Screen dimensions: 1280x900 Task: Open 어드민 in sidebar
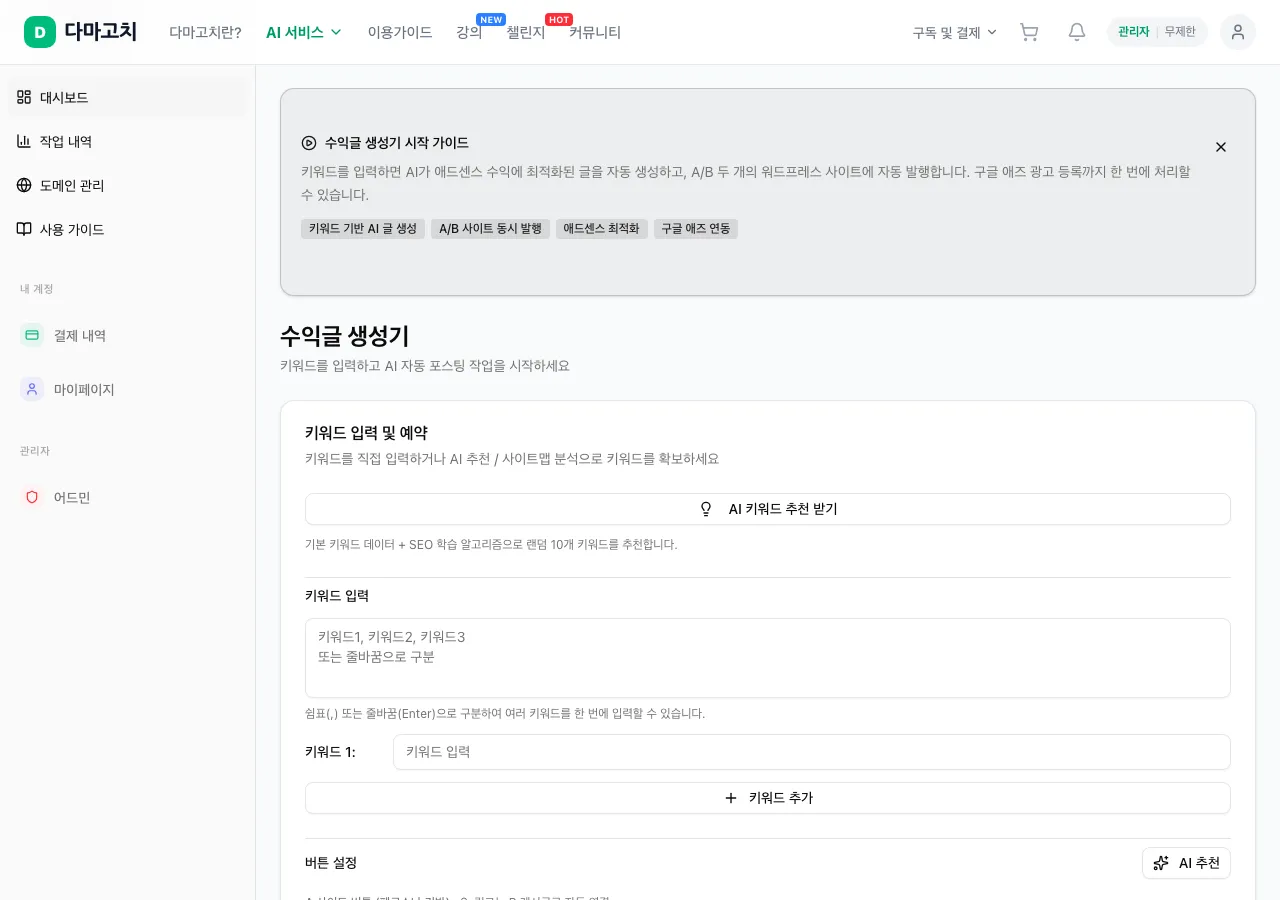[x=127, y=497]
